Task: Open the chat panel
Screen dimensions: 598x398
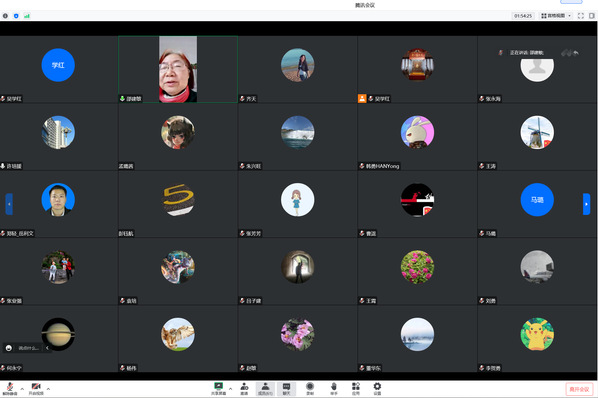Action: pos(286,388)
